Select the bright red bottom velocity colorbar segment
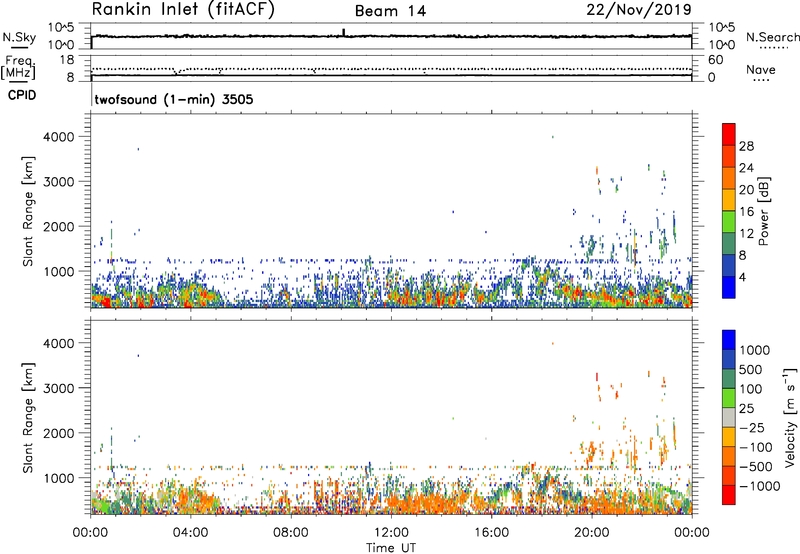 729,495
